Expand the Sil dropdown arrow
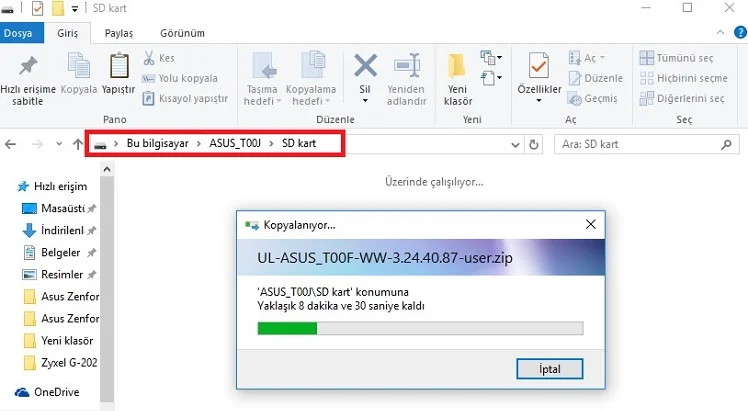The width and height of the screenshot is (748, 411). coord(365,101)
